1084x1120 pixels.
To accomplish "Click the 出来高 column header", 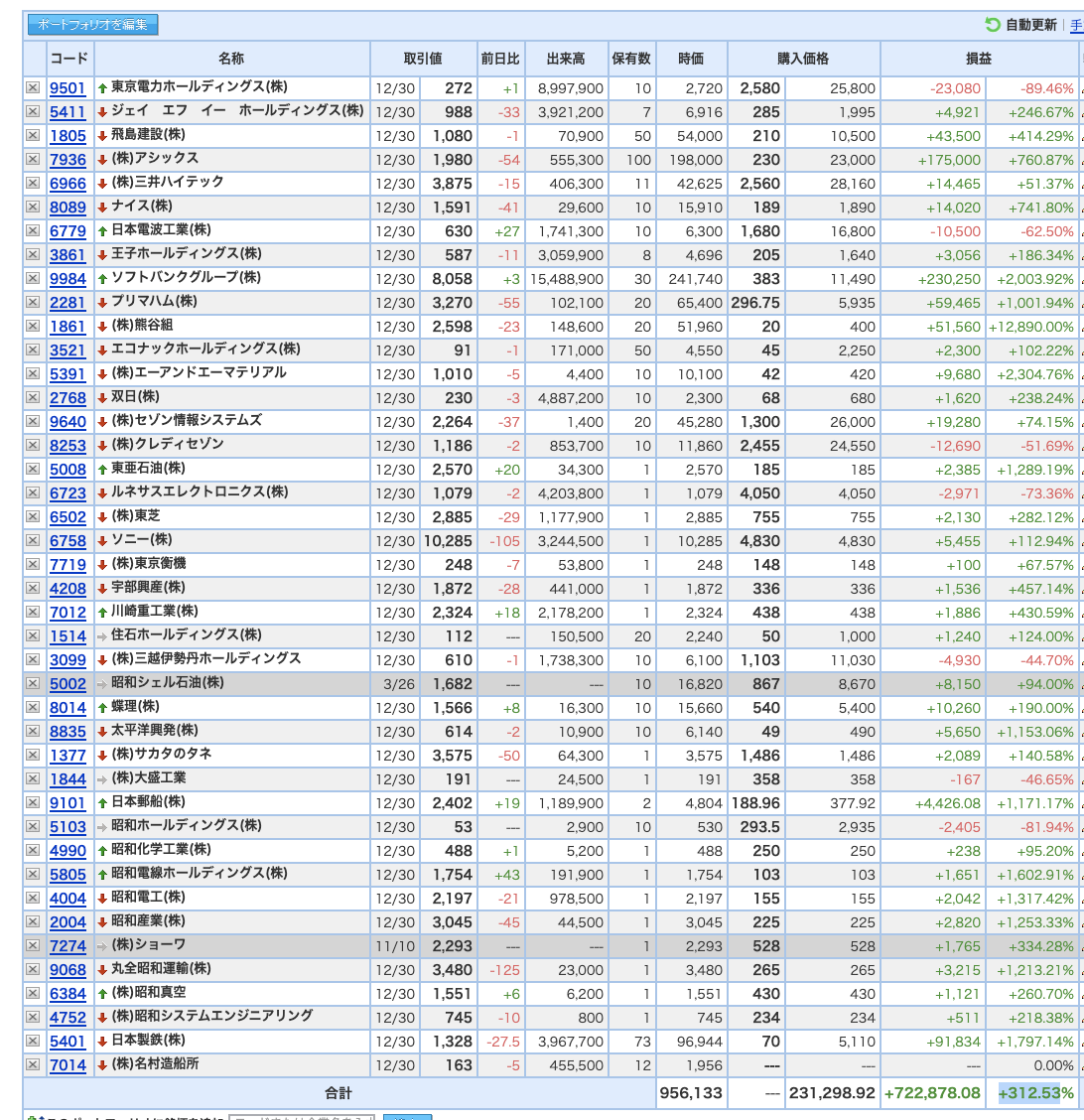I will (566, 59).
